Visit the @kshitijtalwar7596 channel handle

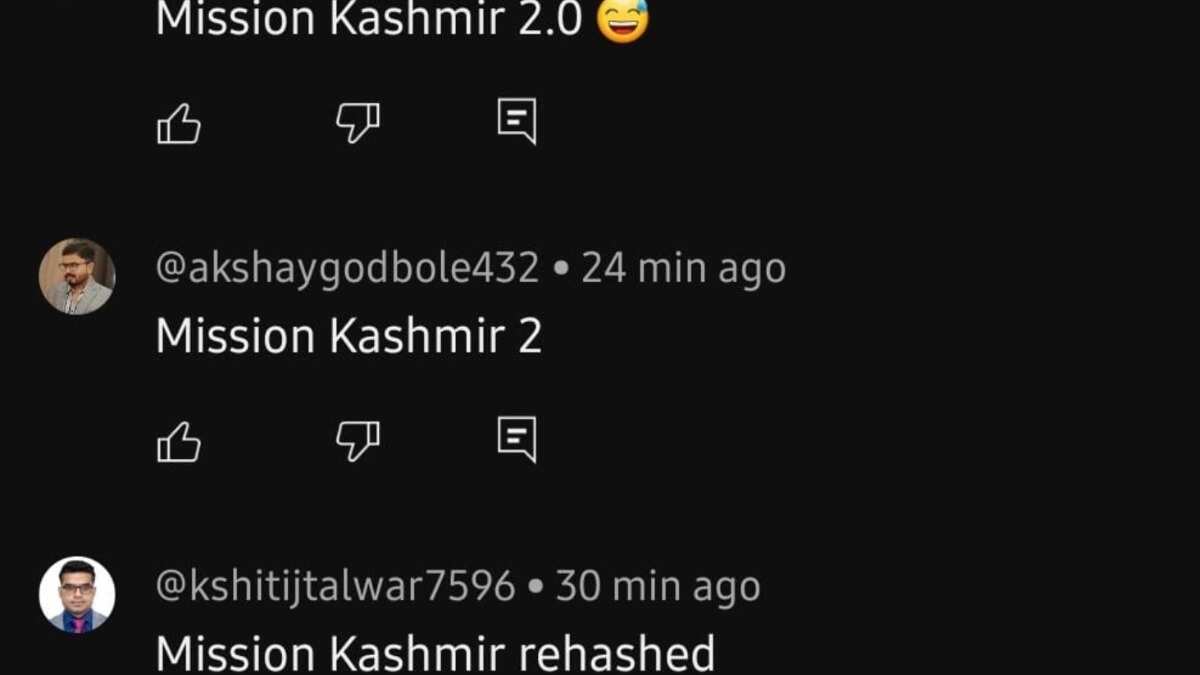click(335, 586)
